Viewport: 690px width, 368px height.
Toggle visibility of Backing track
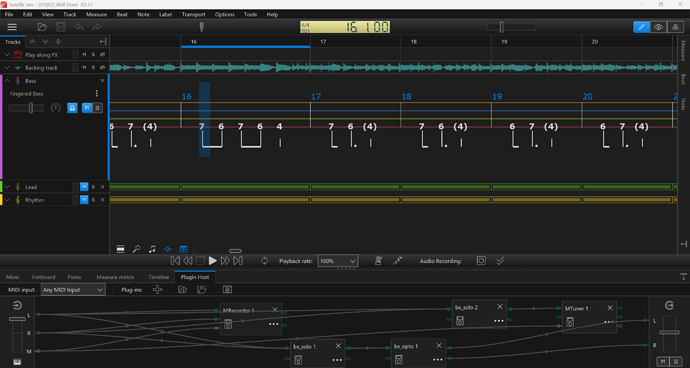102,68
